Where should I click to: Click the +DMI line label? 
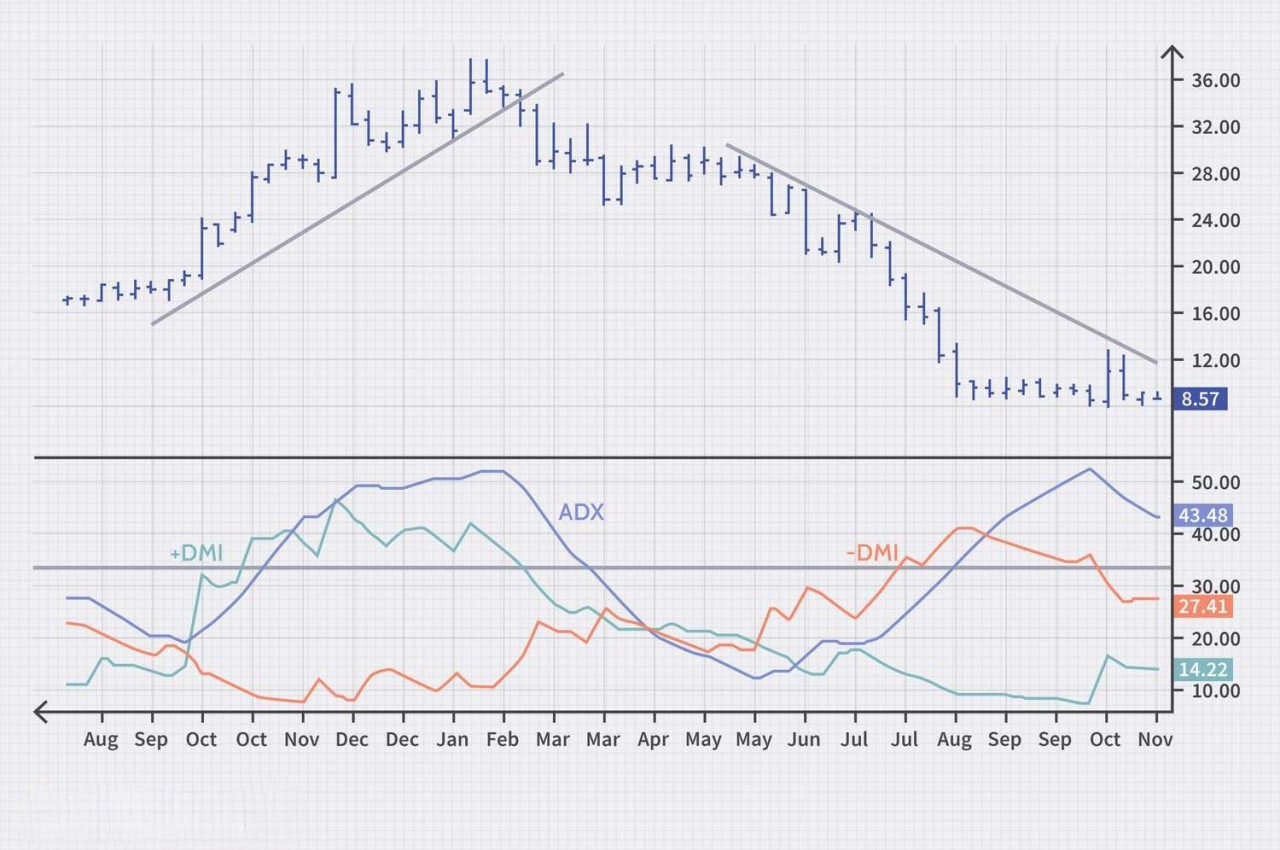click(196, 553)
